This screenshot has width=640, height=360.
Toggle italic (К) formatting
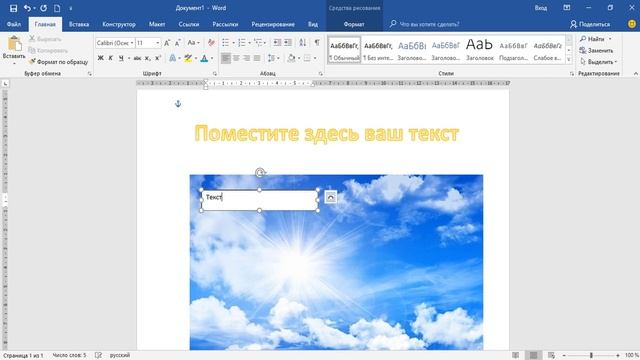click(x=111, y=58)
